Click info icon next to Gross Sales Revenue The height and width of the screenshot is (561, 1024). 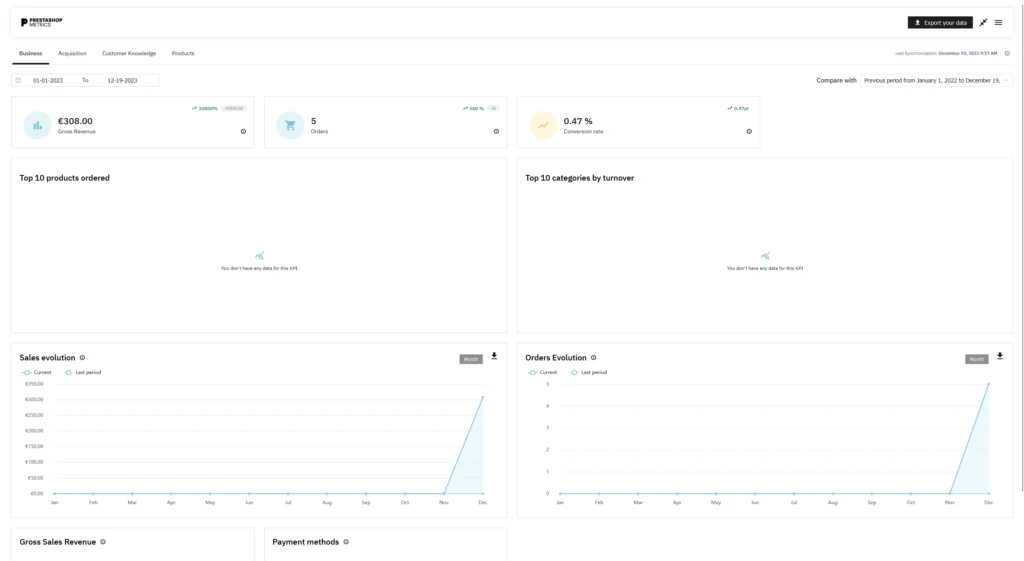pyautogui.click(x=103, y=542)
